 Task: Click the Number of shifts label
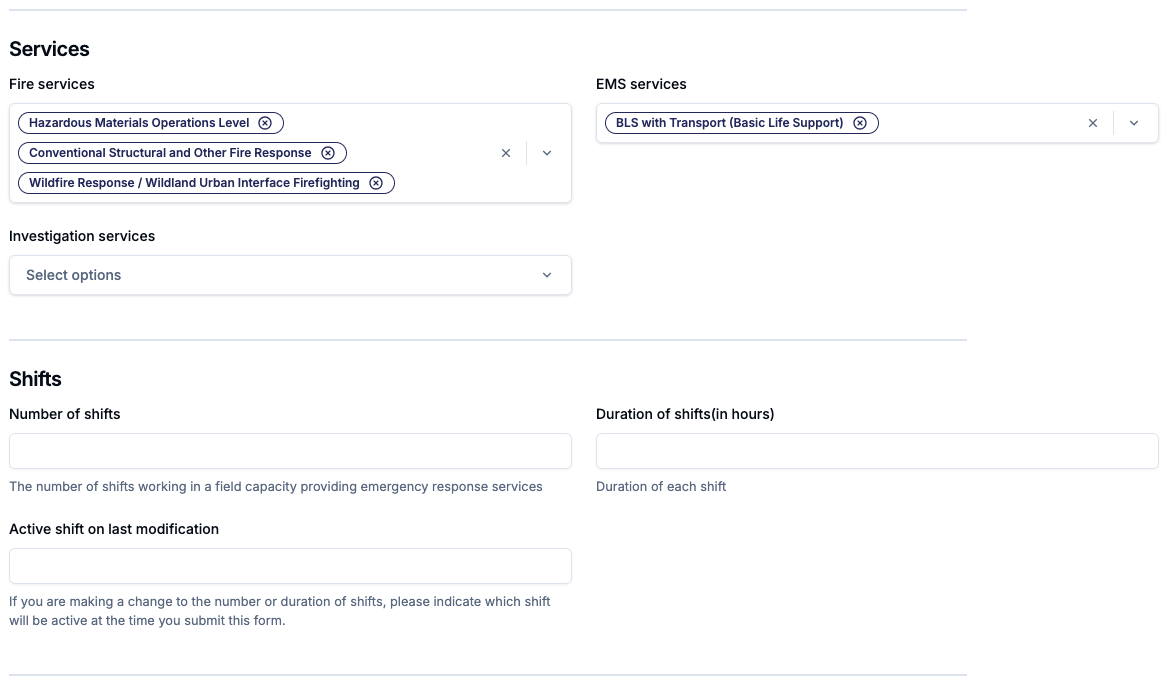click(65, 414)
